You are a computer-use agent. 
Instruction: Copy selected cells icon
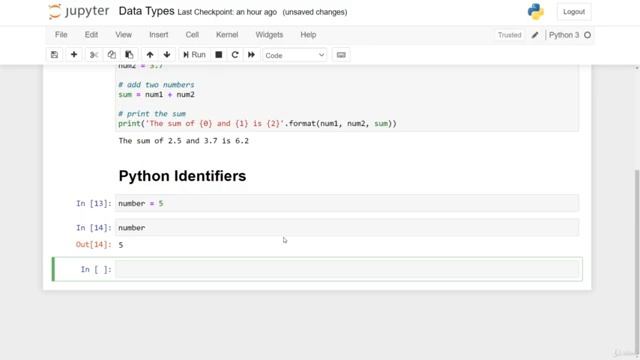111,55
